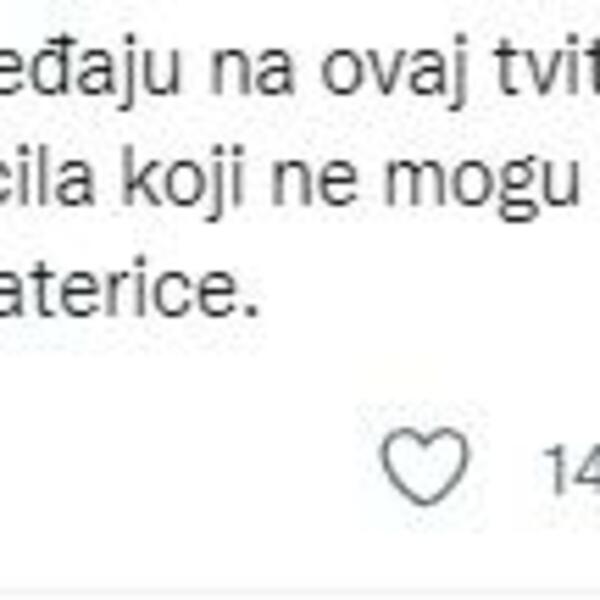The width and height of the screenshot is (600, 600).
Task: Click the white area beneath the heart icon
Action: pos(426,555)
